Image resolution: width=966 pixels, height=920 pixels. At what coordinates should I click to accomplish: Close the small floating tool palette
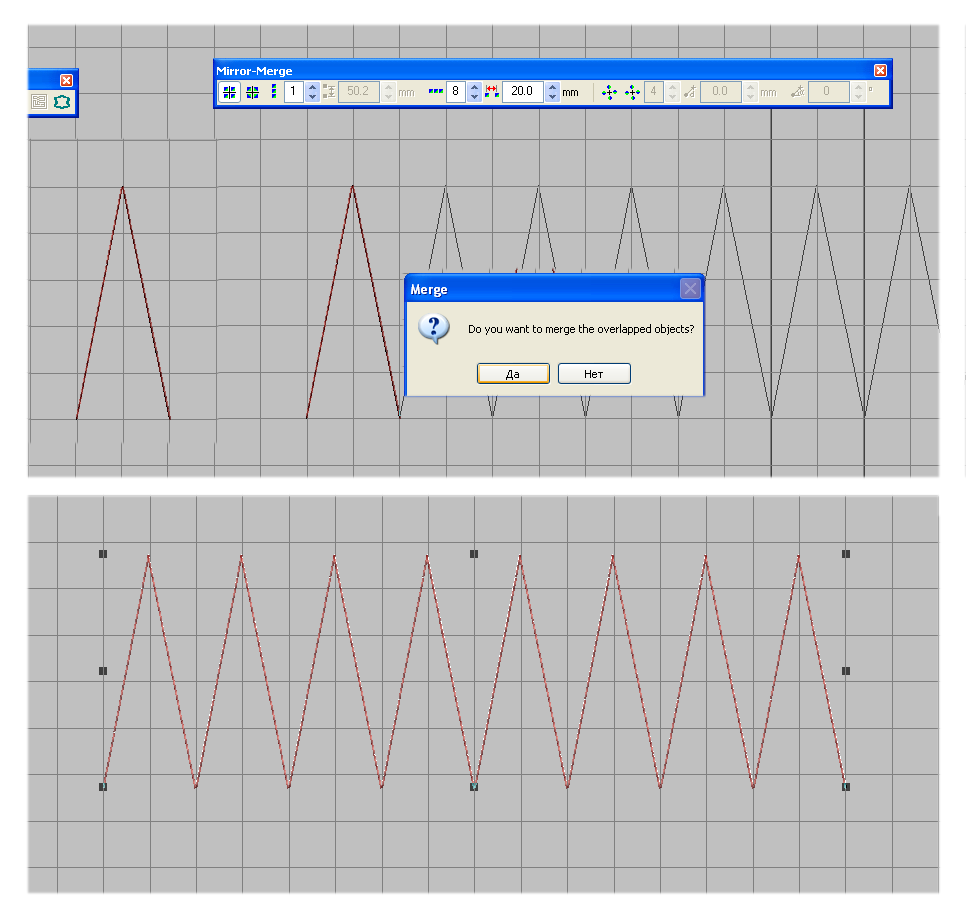pyautogui.click(x=67, y=81)
